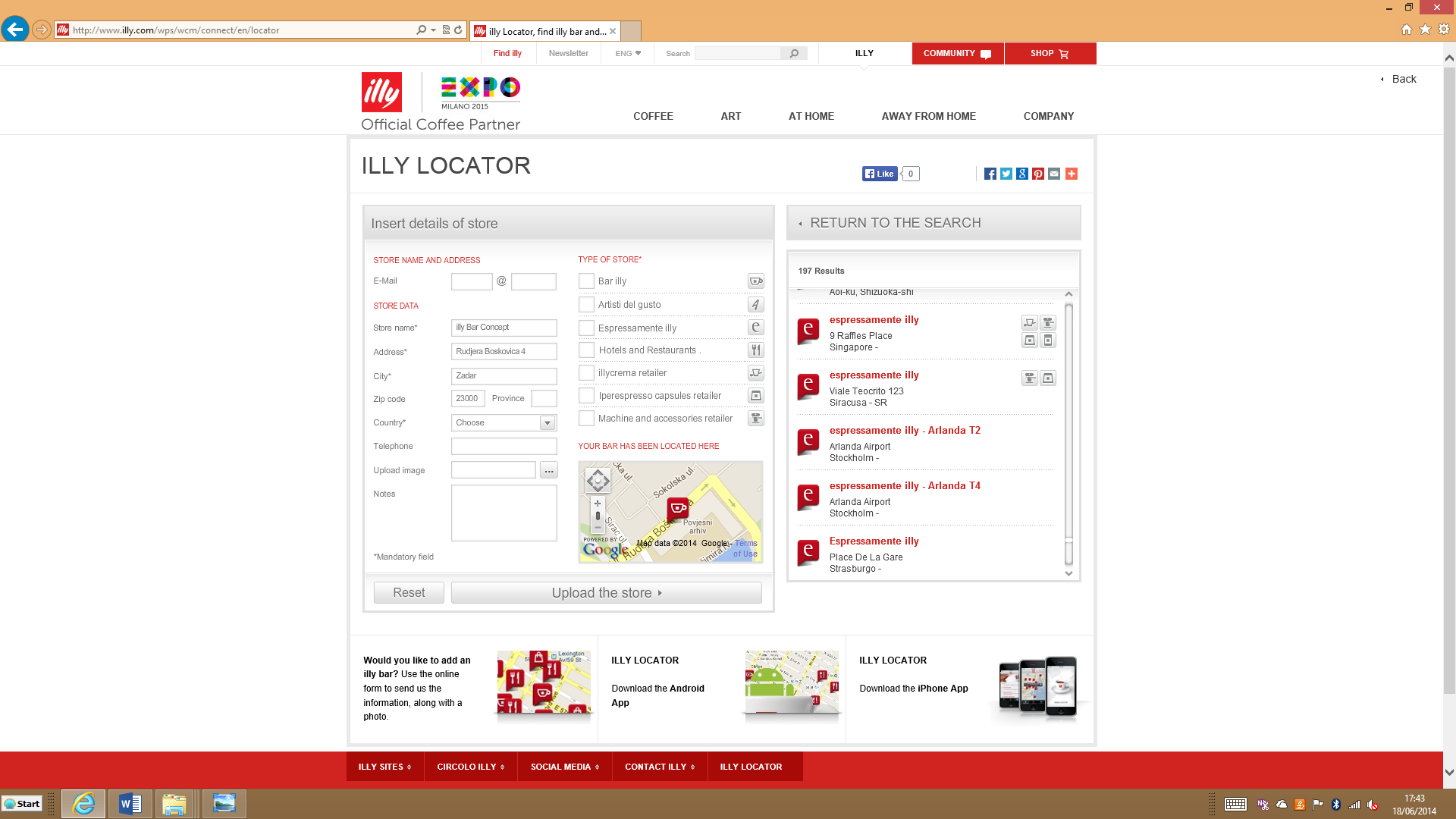The width and height of the screenshot is (1456, 819).
Task: Click the Facebook Like button
Action: point(880,174)
